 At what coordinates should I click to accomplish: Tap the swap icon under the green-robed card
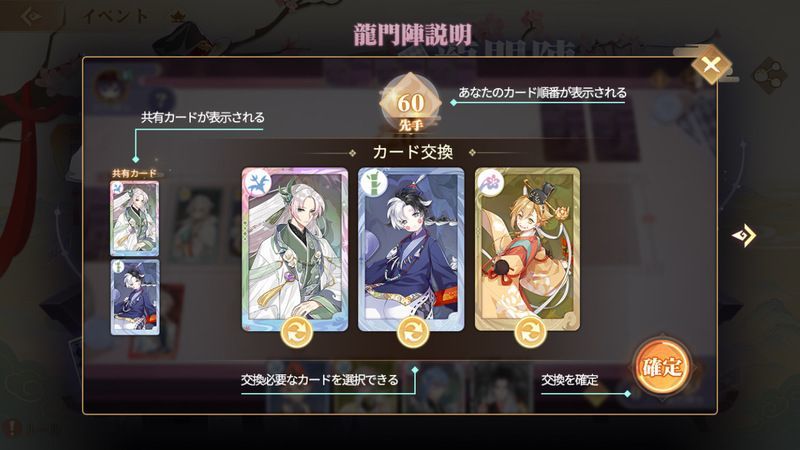coord(296,332)
